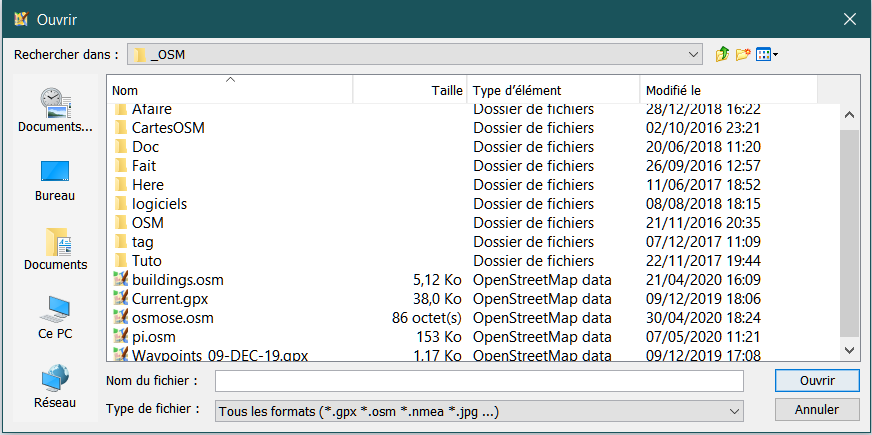The height and width of the screenshot is (435, 872).
Task: Click the Nom du fichier text field
Action: [479, 381]
